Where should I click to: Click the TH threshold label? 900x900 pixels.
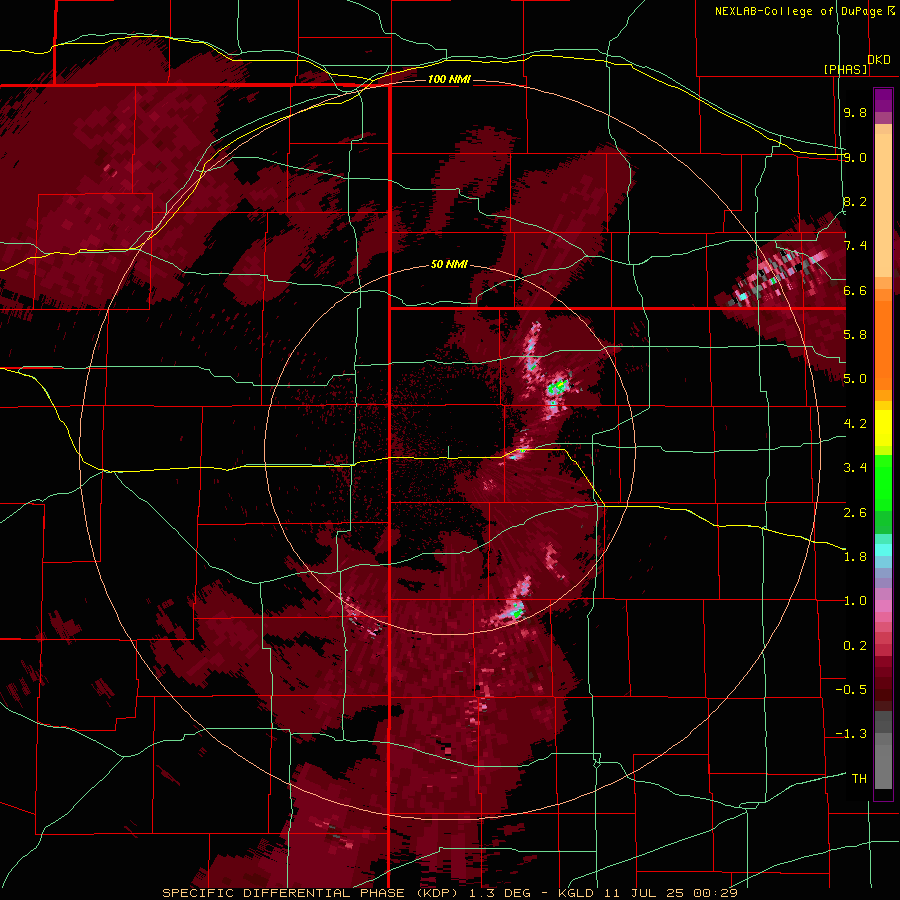pos(859,779)
